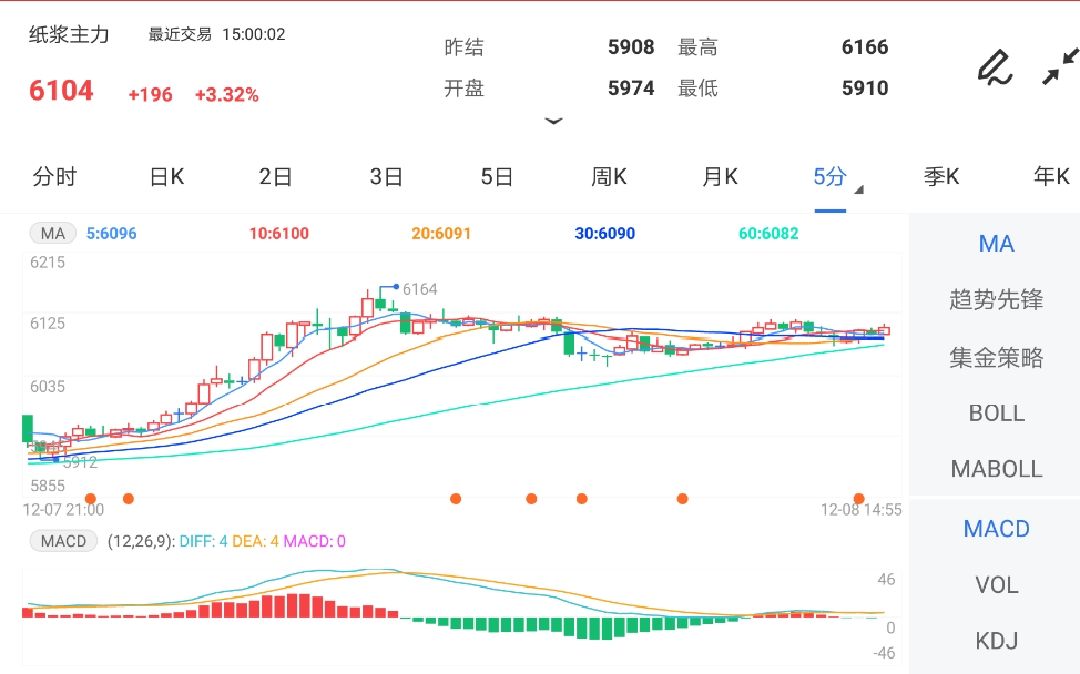Click the 纸浆主力 contract name

69,34
